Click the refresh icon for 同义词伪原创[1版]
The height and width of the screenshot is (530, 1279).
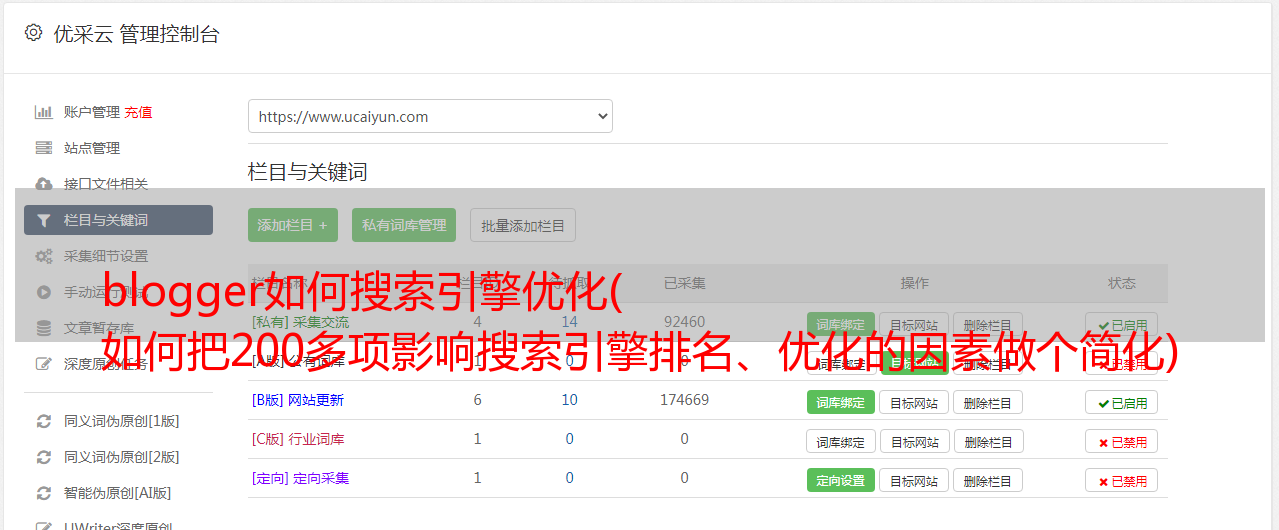(x=43, y=421)
